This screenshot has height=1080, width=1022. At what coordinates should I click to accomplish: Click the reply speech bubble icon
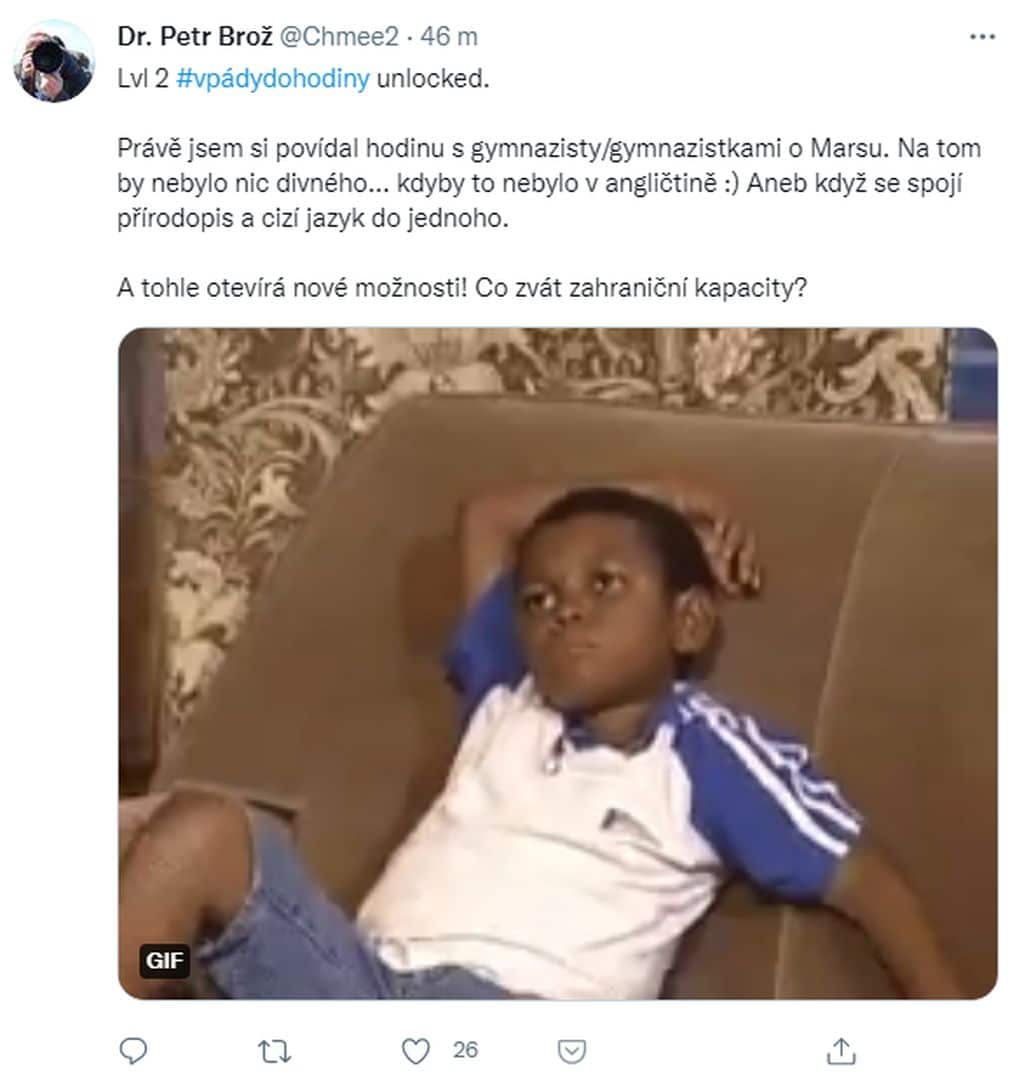133,1050
